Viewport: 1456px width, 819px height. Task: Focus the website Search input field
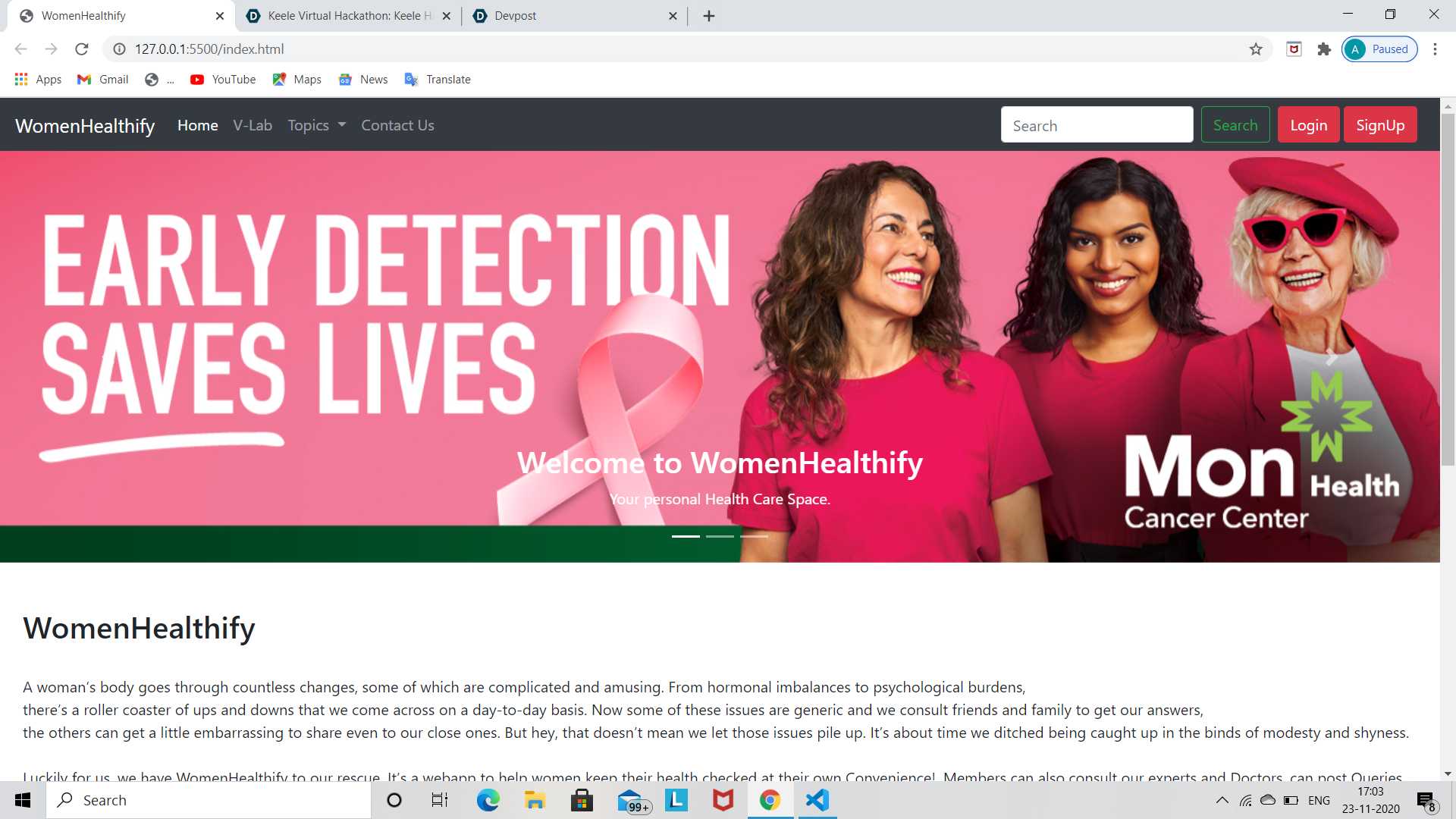click(1097, 125)
